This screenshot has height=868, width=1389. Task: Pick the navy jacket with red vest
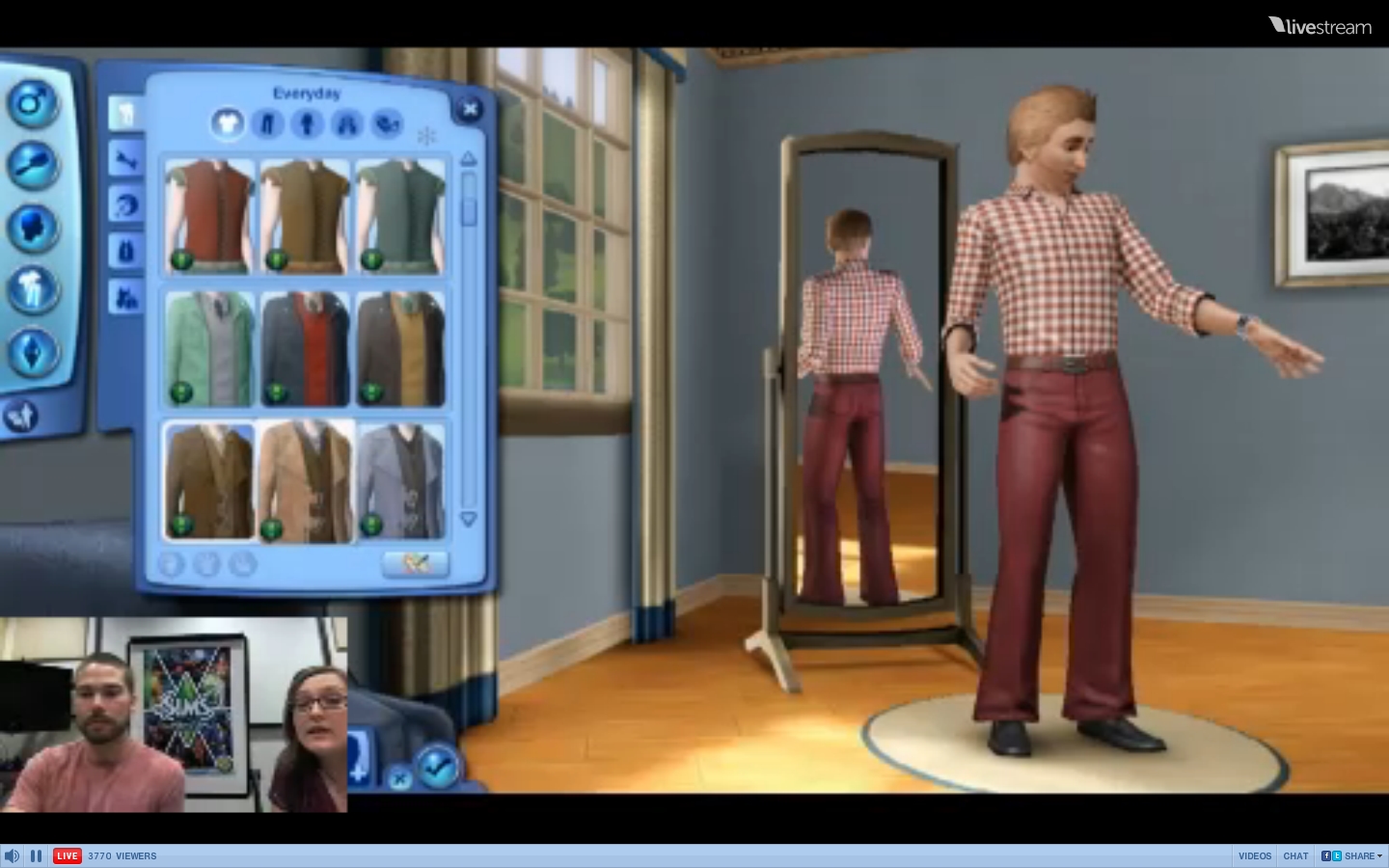pyautogui.click(x=305, y=348)
